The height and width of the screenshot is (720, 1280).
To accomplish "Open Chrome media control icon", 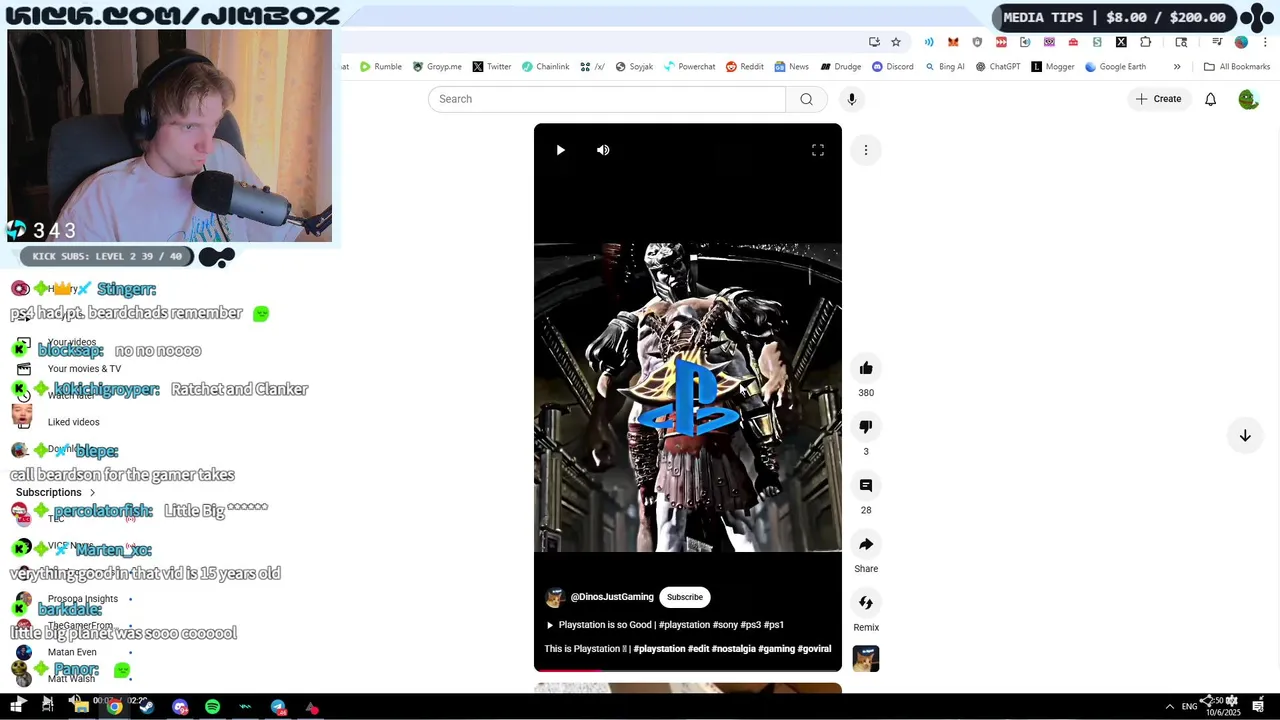I will 1217,42.
